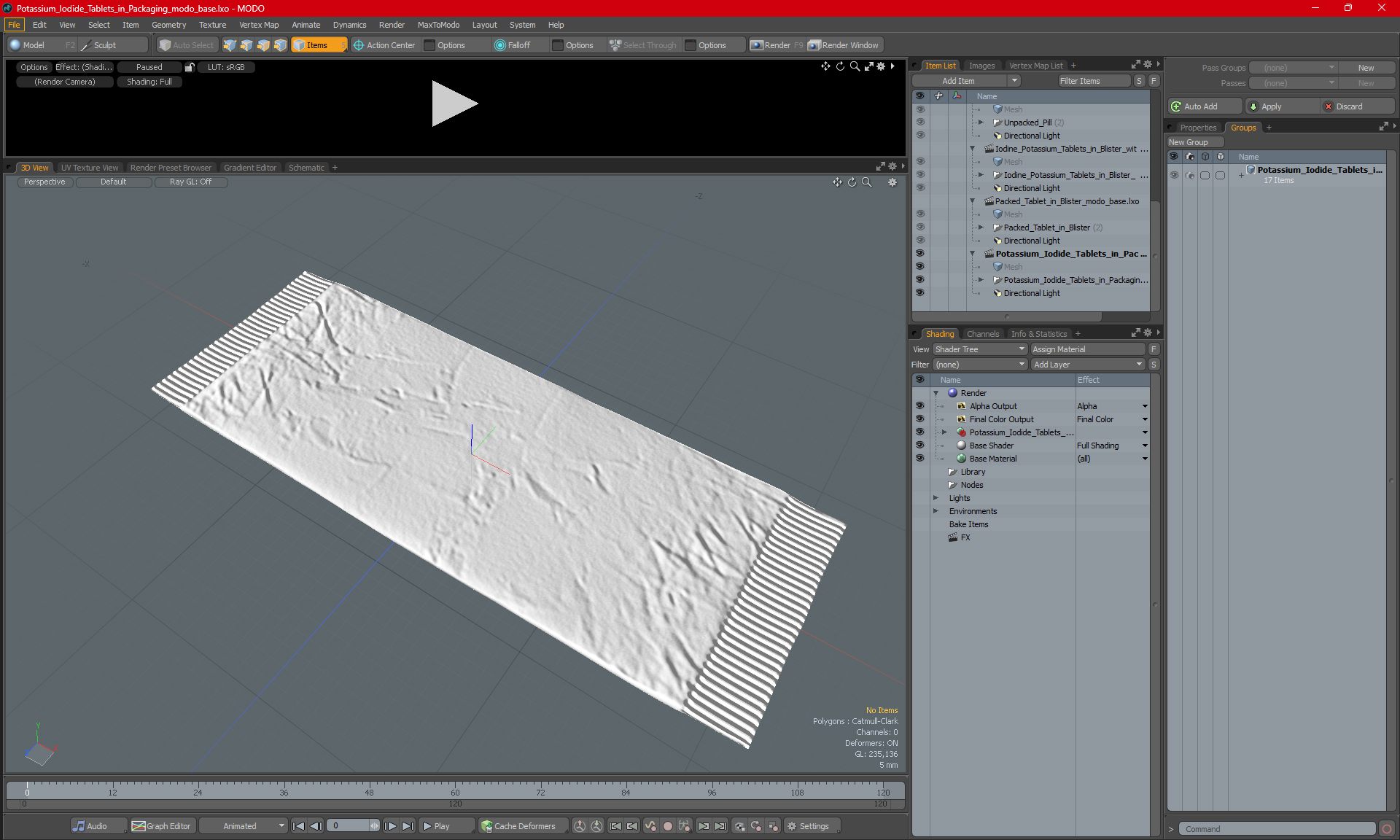Image resolution: width=1400 pixels, height=840 pixels.
Task: Switch to Schematic tab
Action: click(x=306, y=168)
